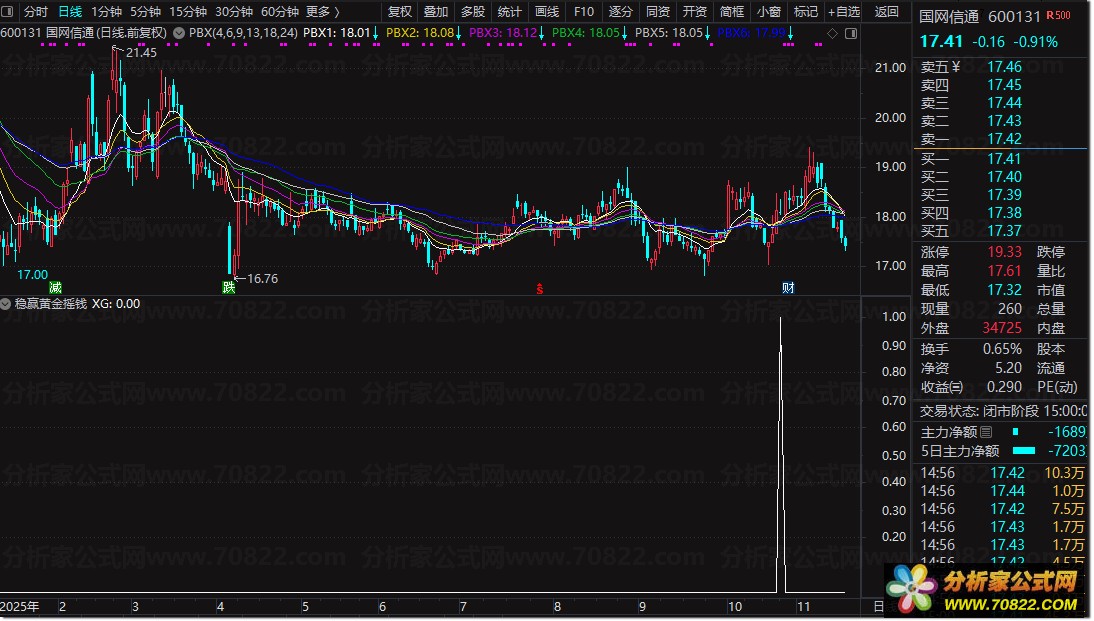Click the R500 badge beside stock code
This screenshot has height=621, width=1094.
pyautogui.click(x=1058, y=15)
